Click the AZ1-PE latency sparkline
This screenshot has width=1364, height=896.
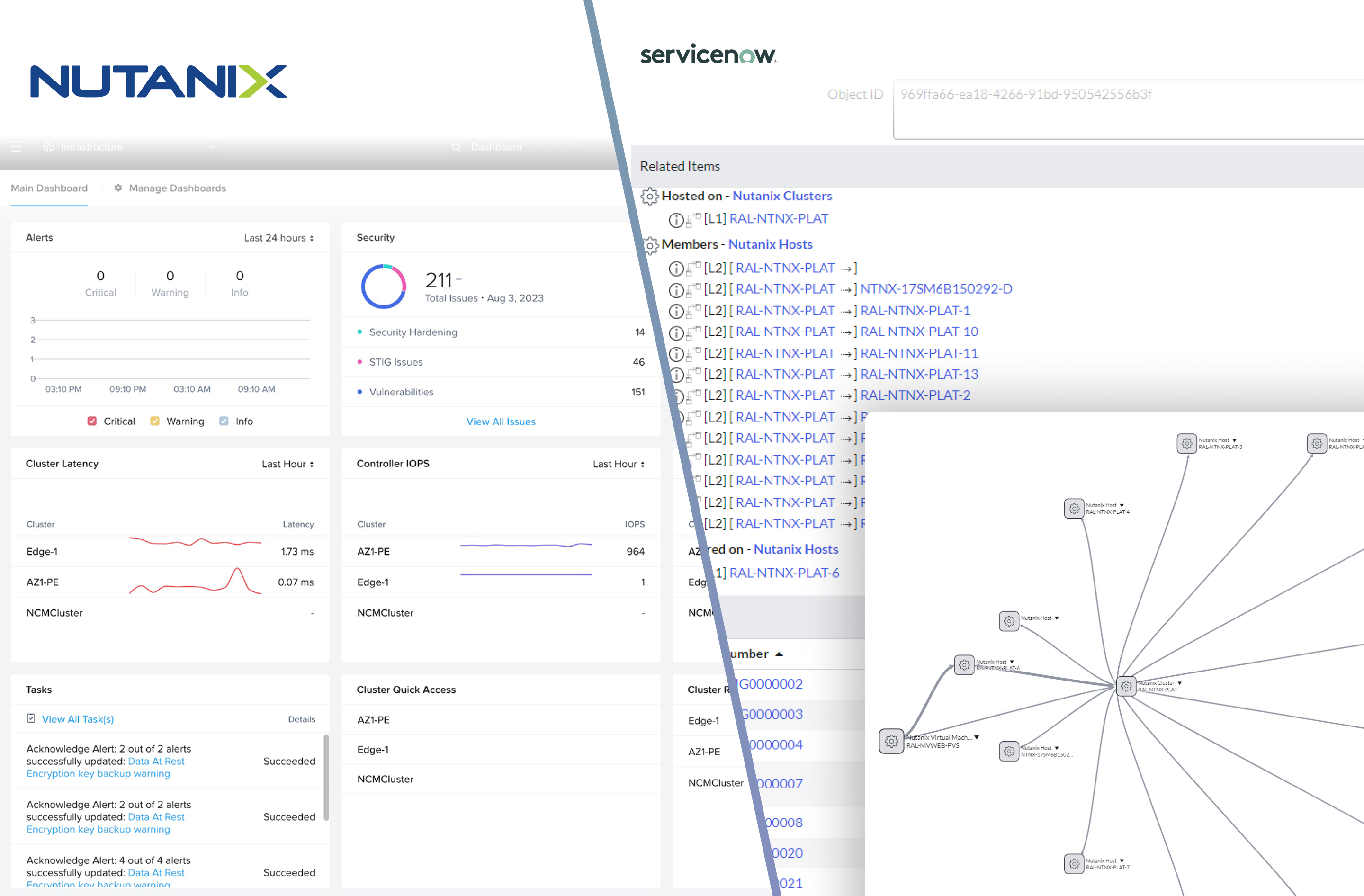point(195,582)
